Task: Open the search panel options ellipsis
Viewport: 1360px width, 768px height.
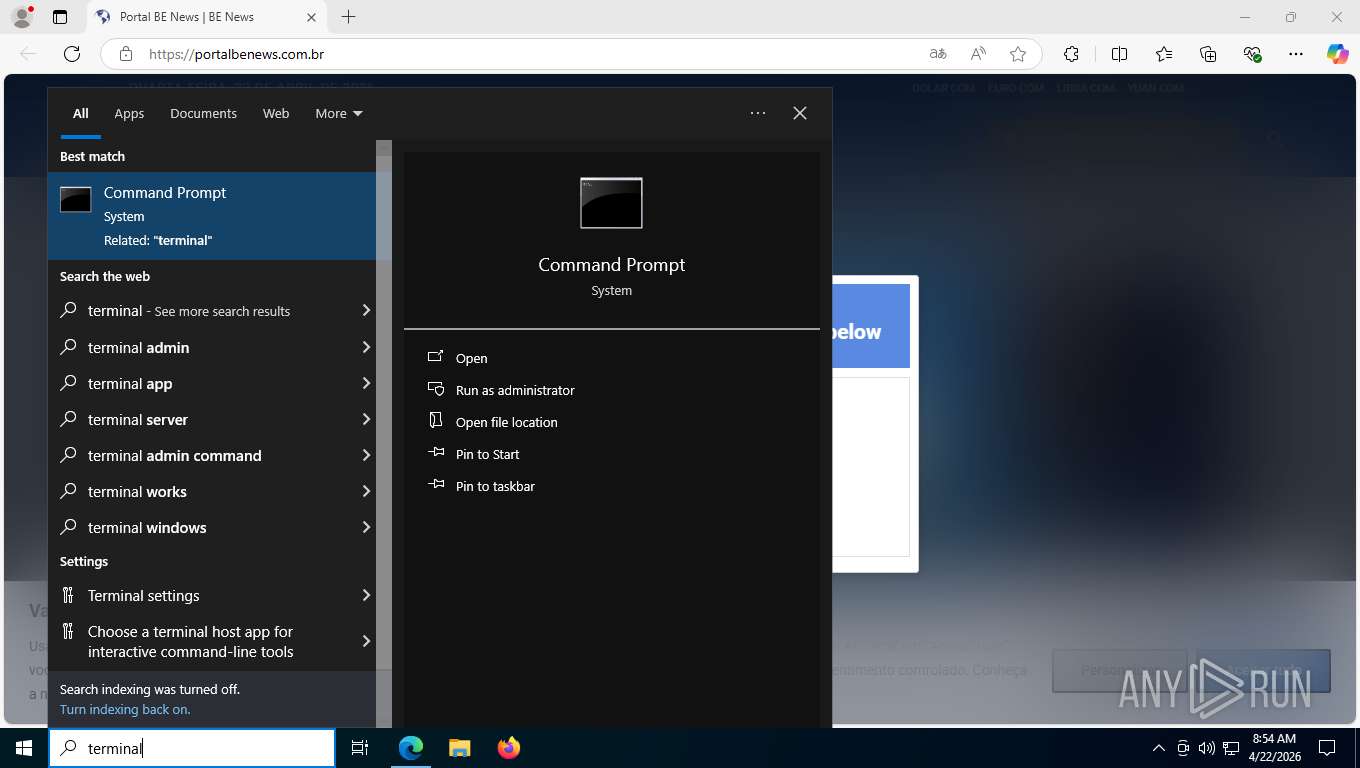Action: click(x=758, y=113)
